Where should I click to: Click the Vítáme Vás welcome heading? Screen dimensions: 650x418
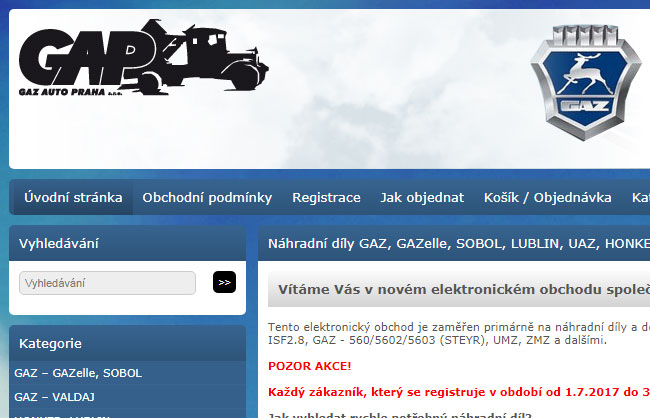tap(459, 289)
